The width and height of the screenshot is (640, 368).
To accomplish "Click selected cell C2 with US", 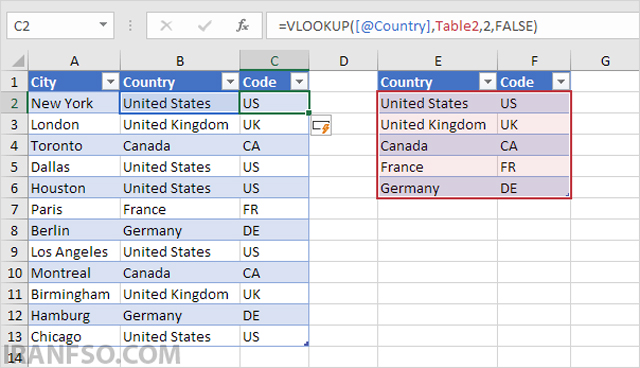I will pyautogui.click(x=274, y=103).
